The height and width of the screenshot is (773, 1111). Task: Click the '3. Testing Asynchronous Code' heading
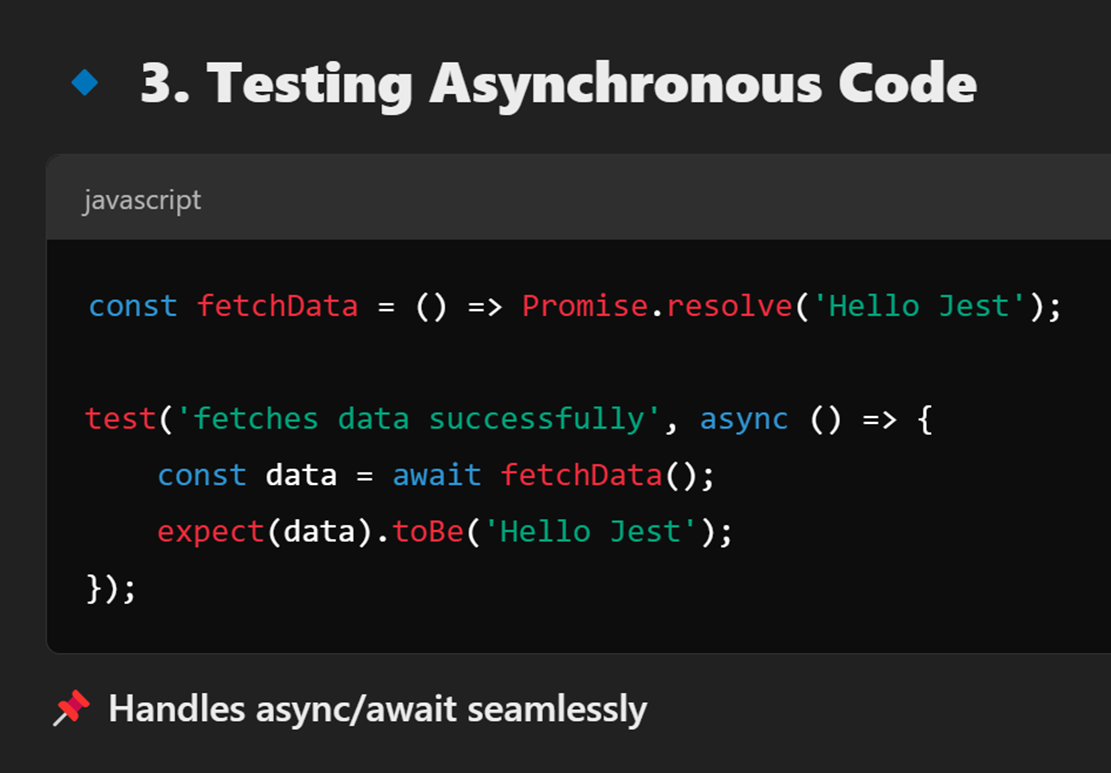558,84
